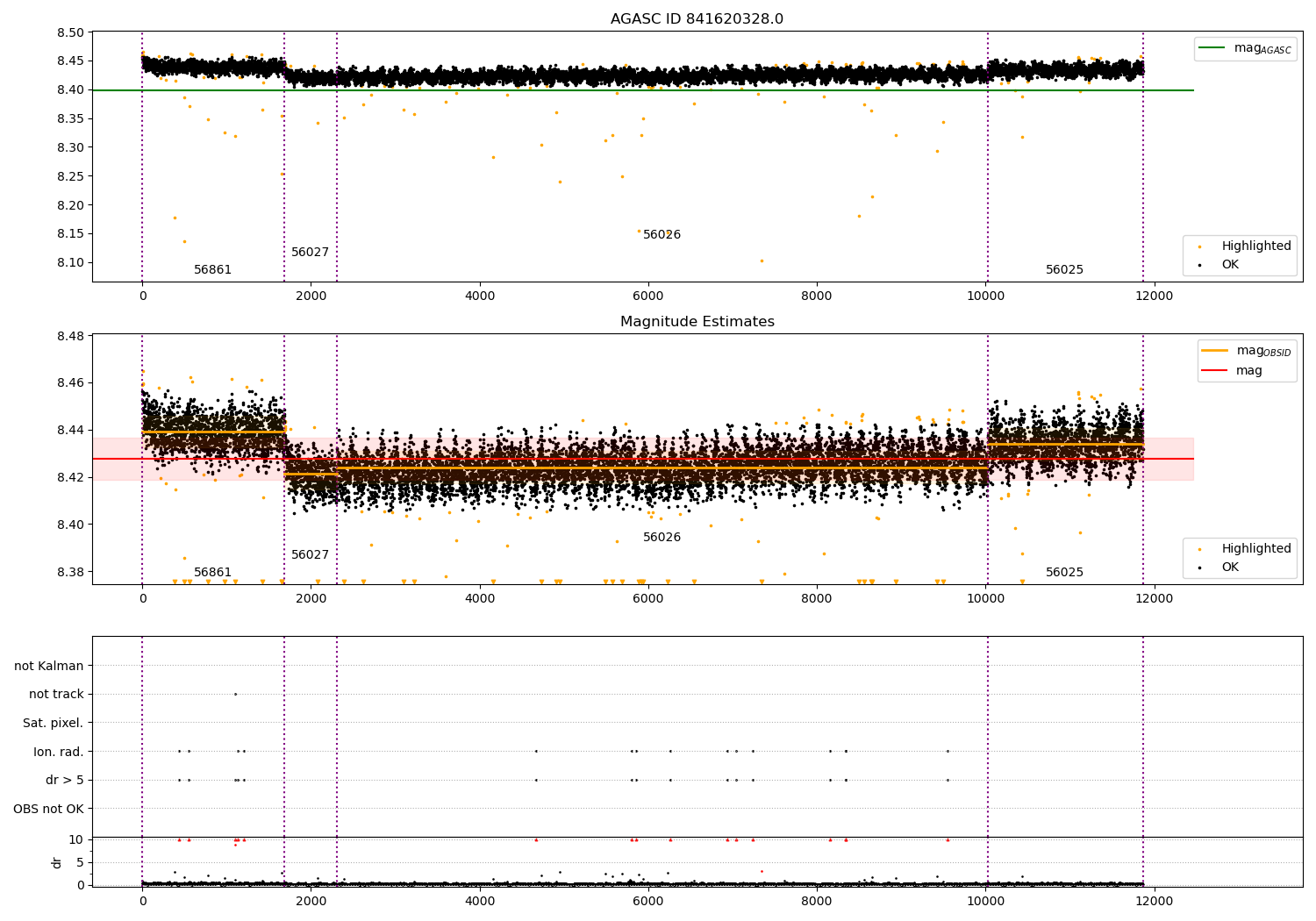Click the 'AGASC ID 841620328.0' plot title
The height and width of the screenshot is (921, 1316).
[x=697, y=19]
